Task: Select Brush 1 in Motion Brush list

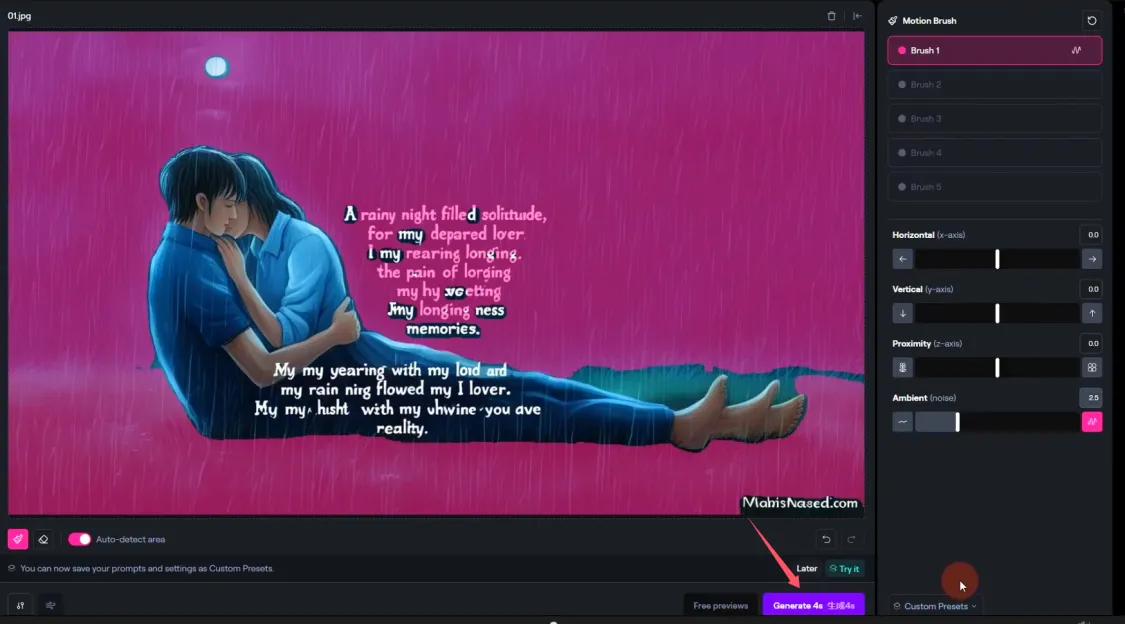Action: pos(994,50)
